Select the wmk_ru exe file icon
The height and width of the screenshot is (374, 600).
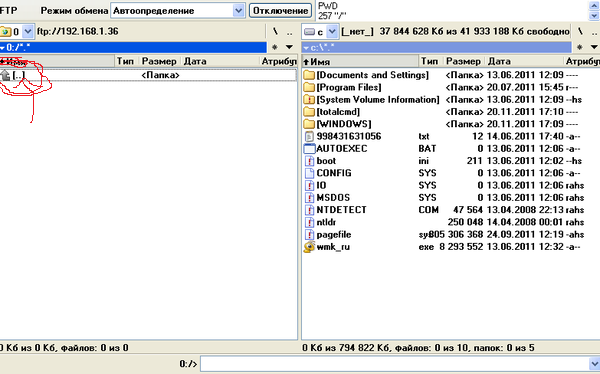(309, 247)
